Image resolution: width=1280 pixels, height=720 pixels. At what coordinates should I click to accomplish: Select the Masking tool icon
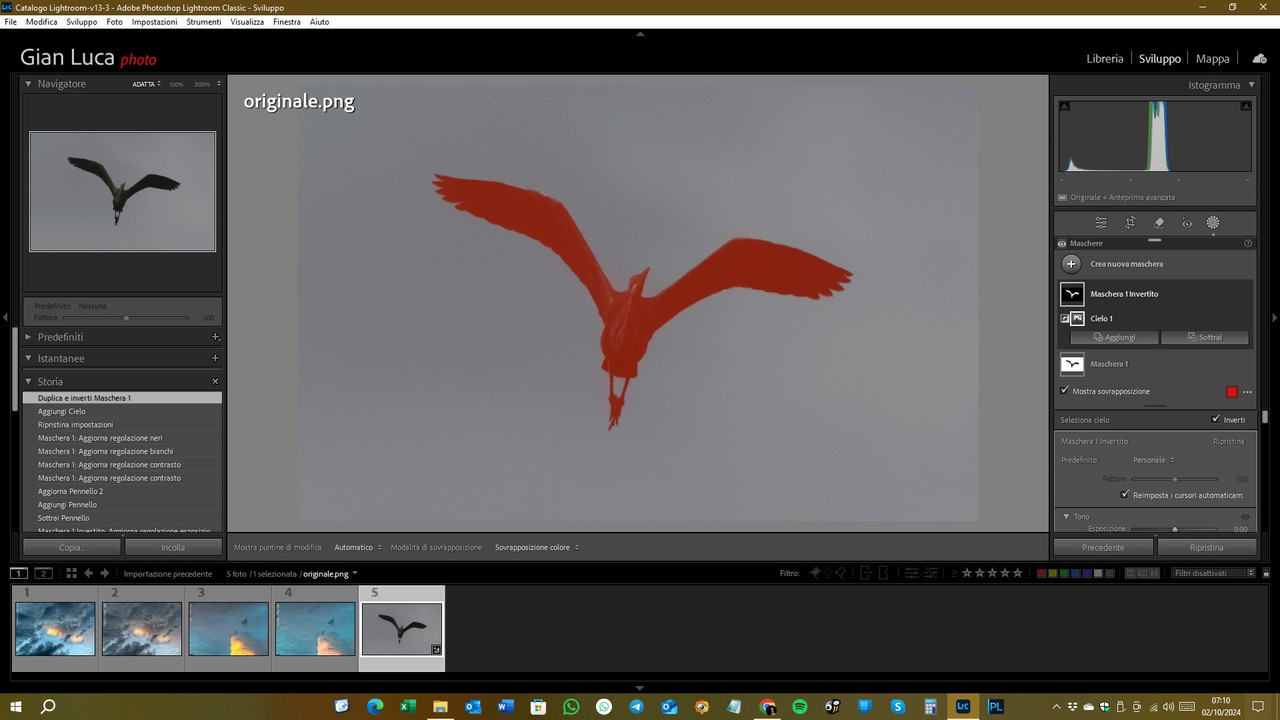[x=1213, y=223]
